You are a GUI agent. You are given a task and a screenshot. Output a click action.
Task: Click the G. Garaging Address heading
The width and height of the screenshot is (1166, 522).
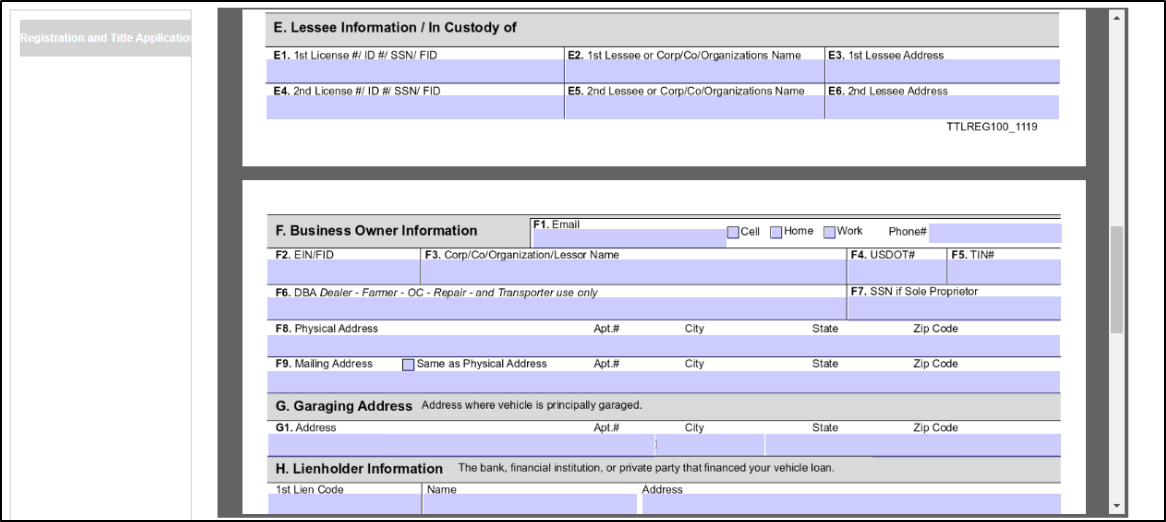point(344,406)
